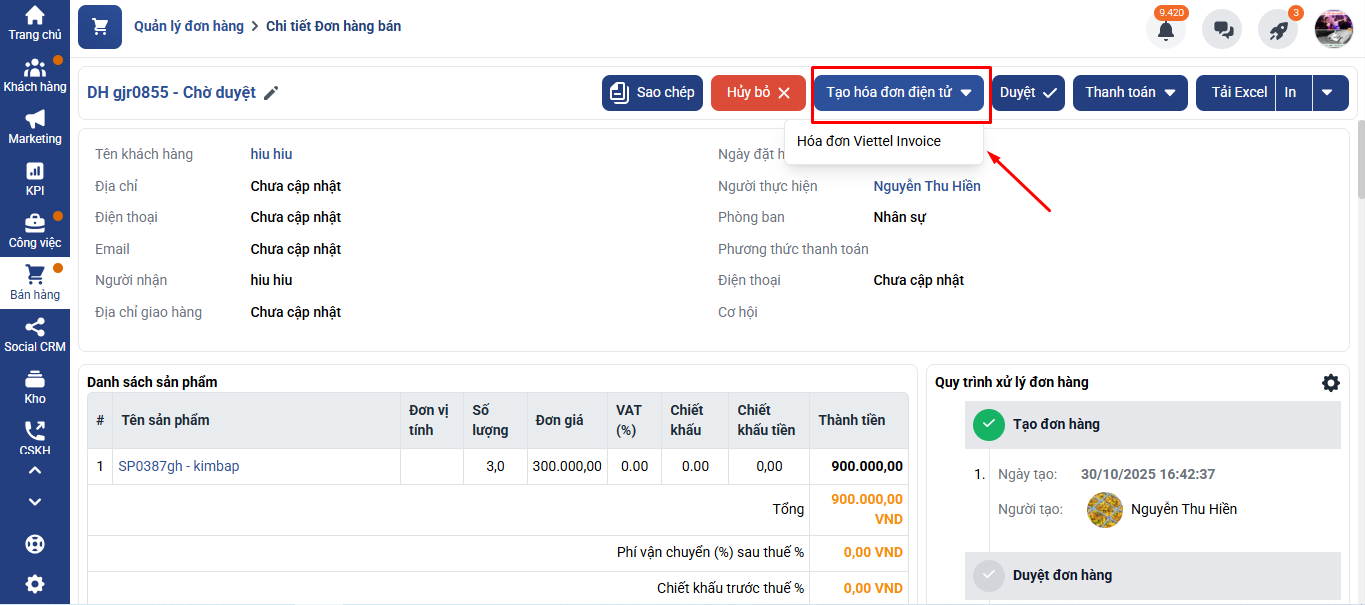Navigate to Quản lý đơn hàng breadcrumb
This screenshot has height=605, width=1365.
(x=189, y=26)
